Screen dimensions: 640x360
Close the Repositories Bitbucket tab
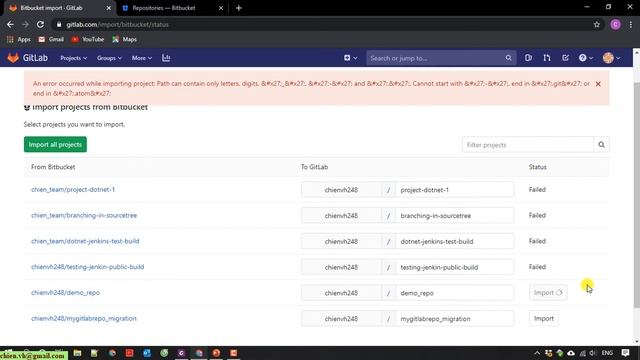click(x=221, y=8)
